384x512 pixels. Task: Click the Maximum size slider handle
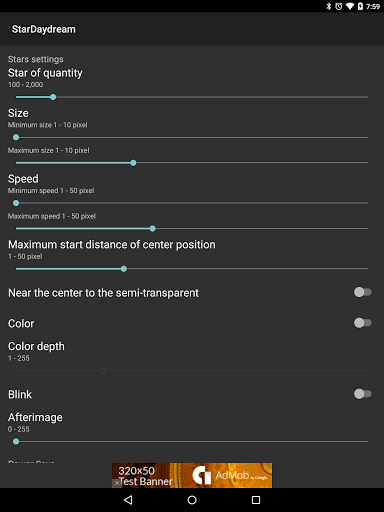133,163
